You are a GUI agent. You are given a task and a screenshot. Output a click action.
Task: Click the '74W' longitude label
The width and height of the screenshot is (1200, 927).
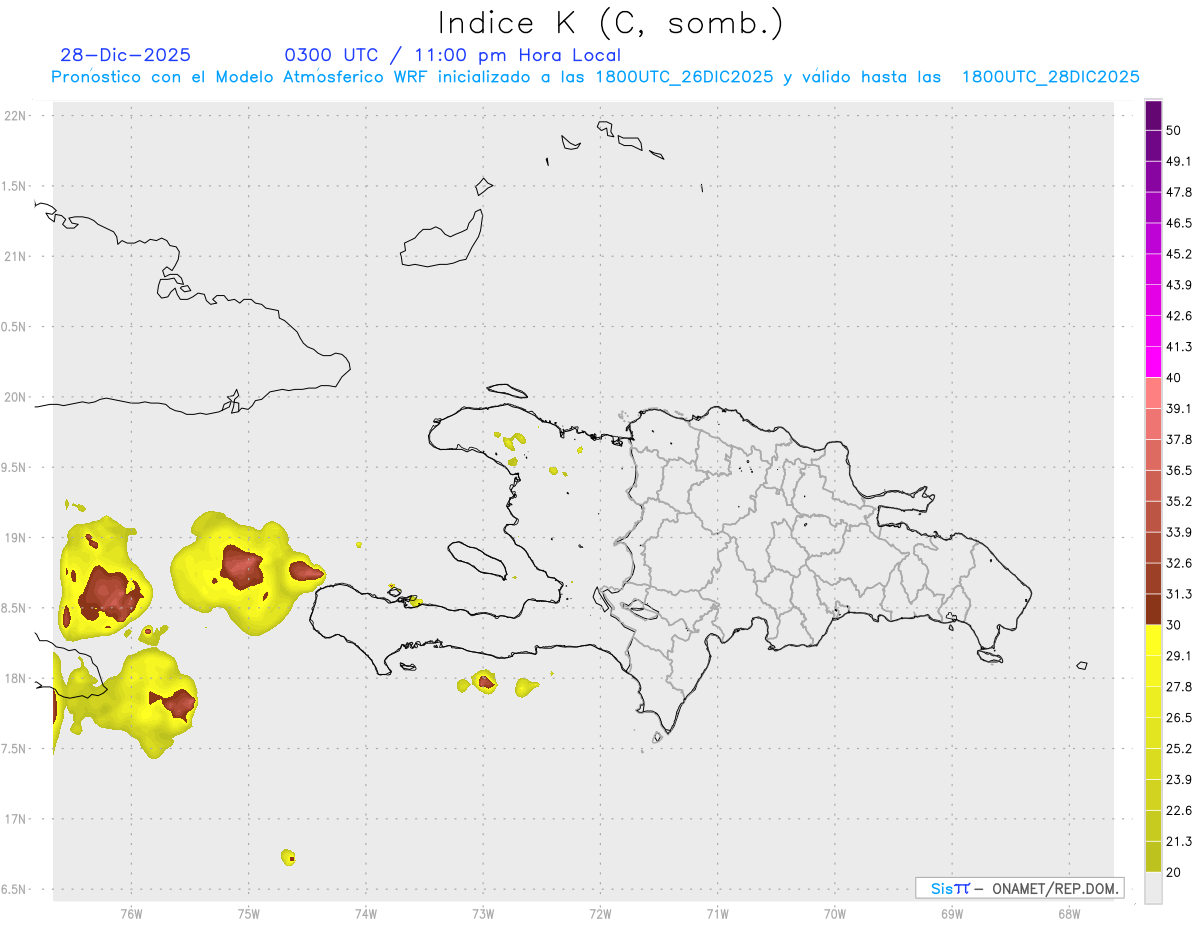(365, 915)
